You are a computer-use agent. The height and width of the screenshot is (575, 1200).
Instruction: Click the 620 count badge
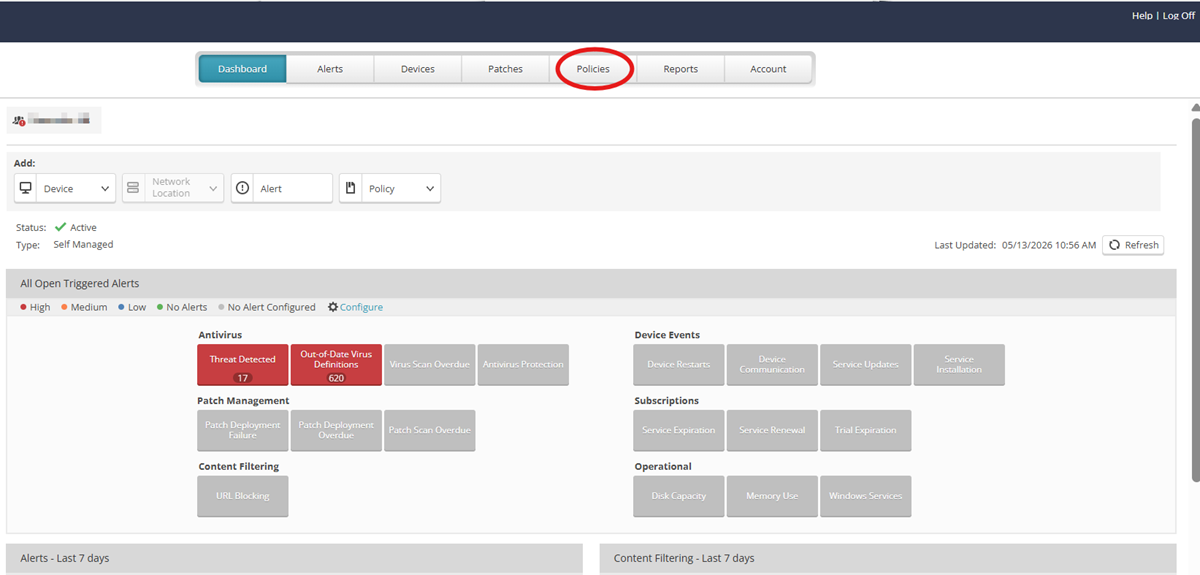pos(336,378)
